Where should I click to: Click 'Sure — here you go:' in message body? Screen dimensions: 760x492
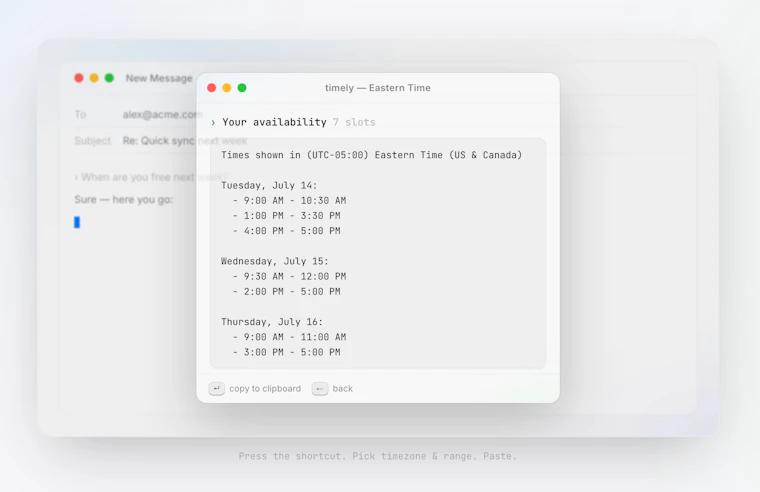tap(124, 200)
